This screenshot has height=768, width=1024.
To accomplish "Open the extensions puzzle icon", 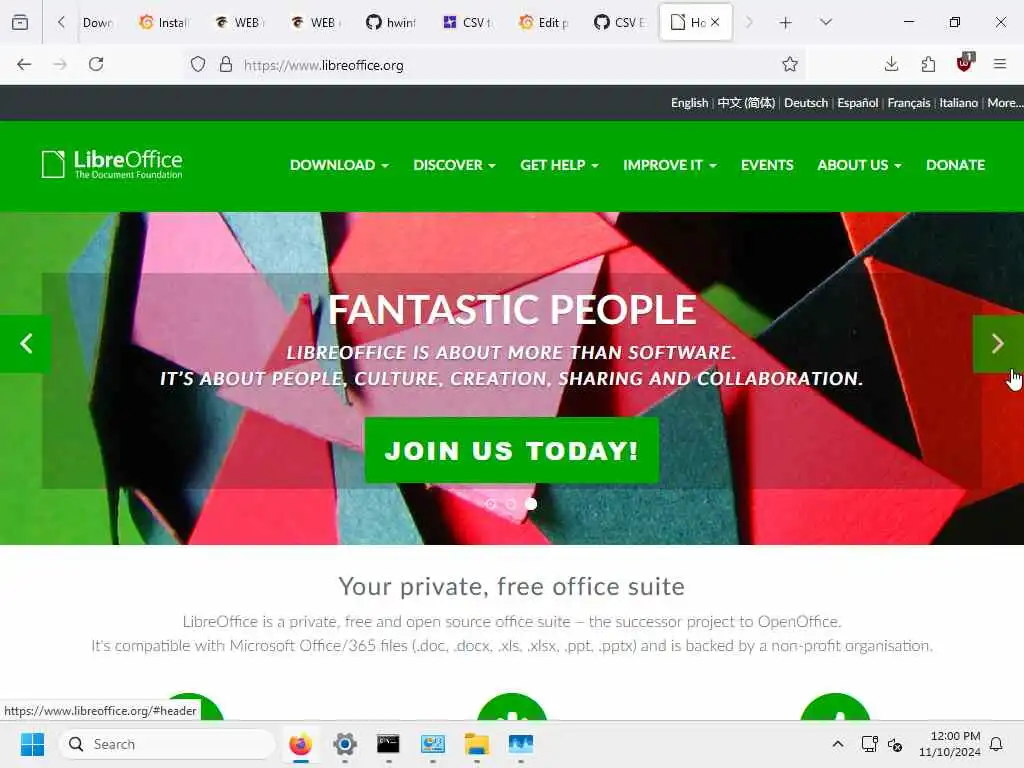I will click(928, 64).
